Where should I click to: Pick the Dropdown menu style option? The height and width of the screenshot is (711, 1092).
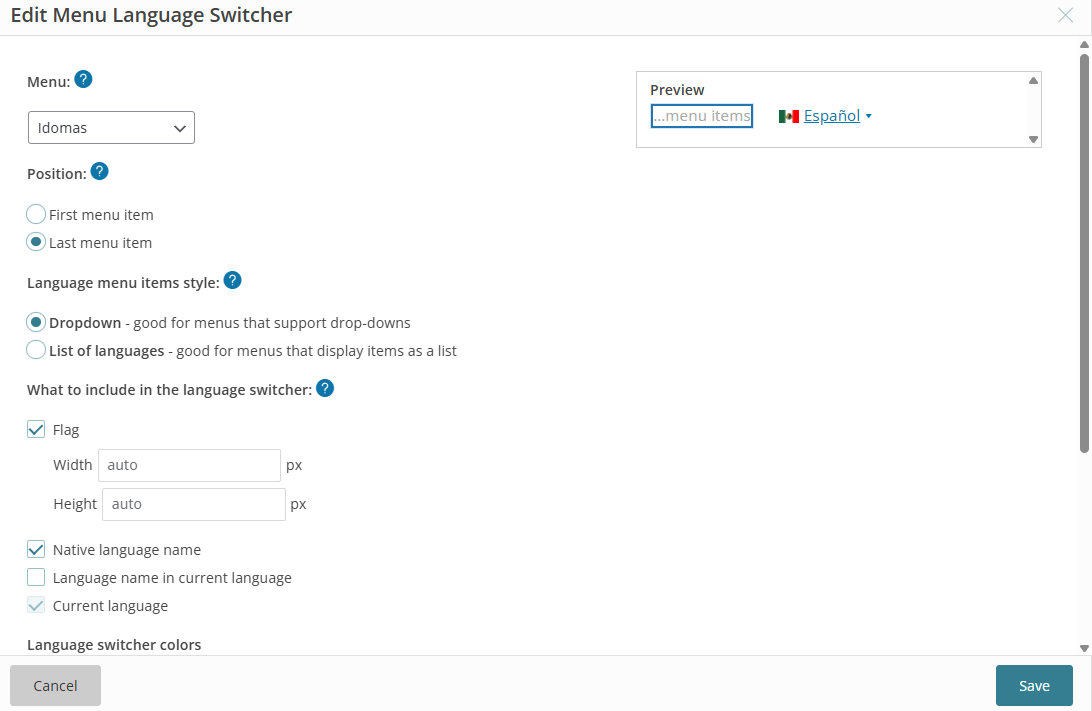tap(36, 322)
